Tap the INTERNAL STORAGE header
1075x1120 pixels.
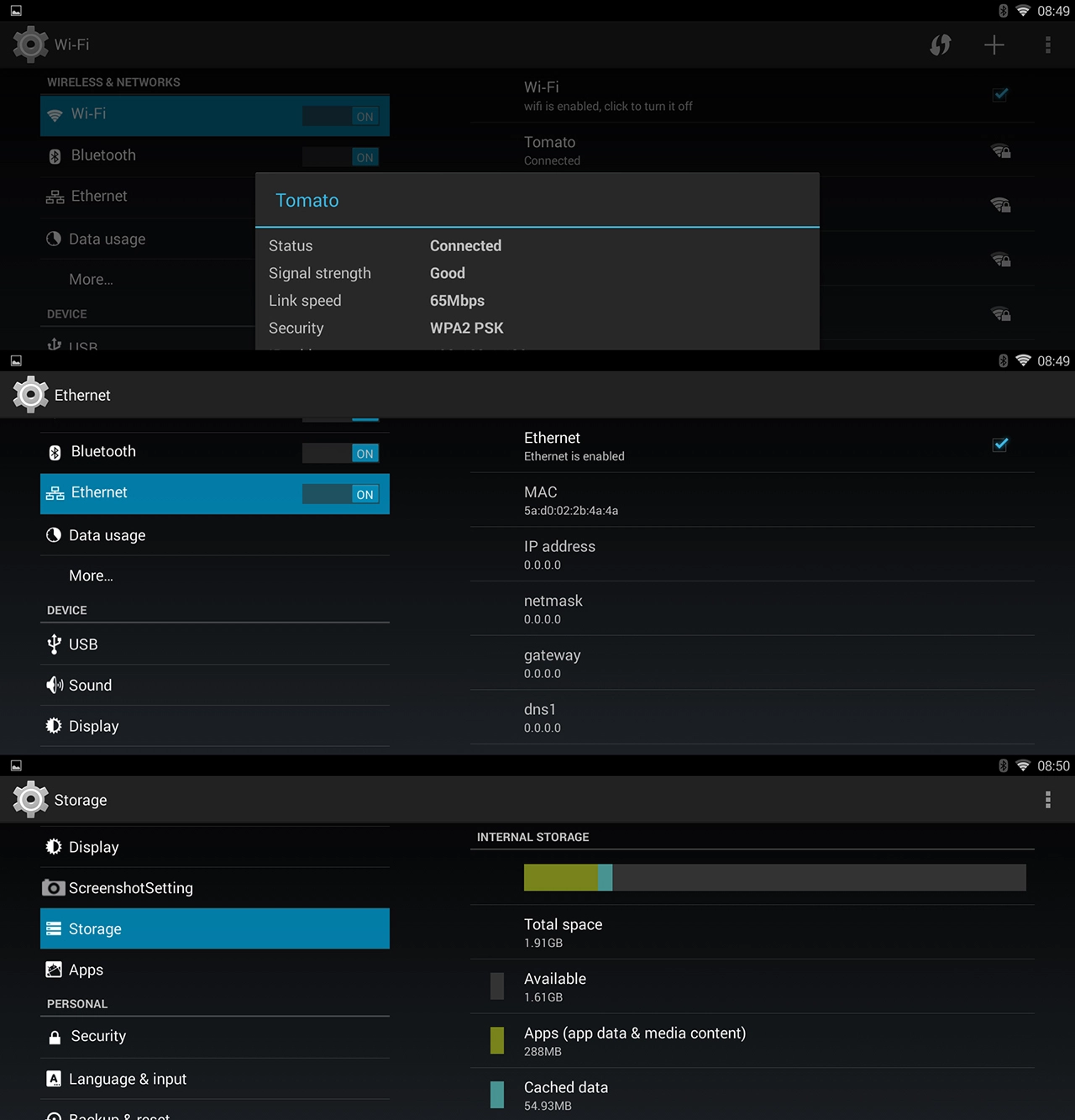[x=533, y=837]
